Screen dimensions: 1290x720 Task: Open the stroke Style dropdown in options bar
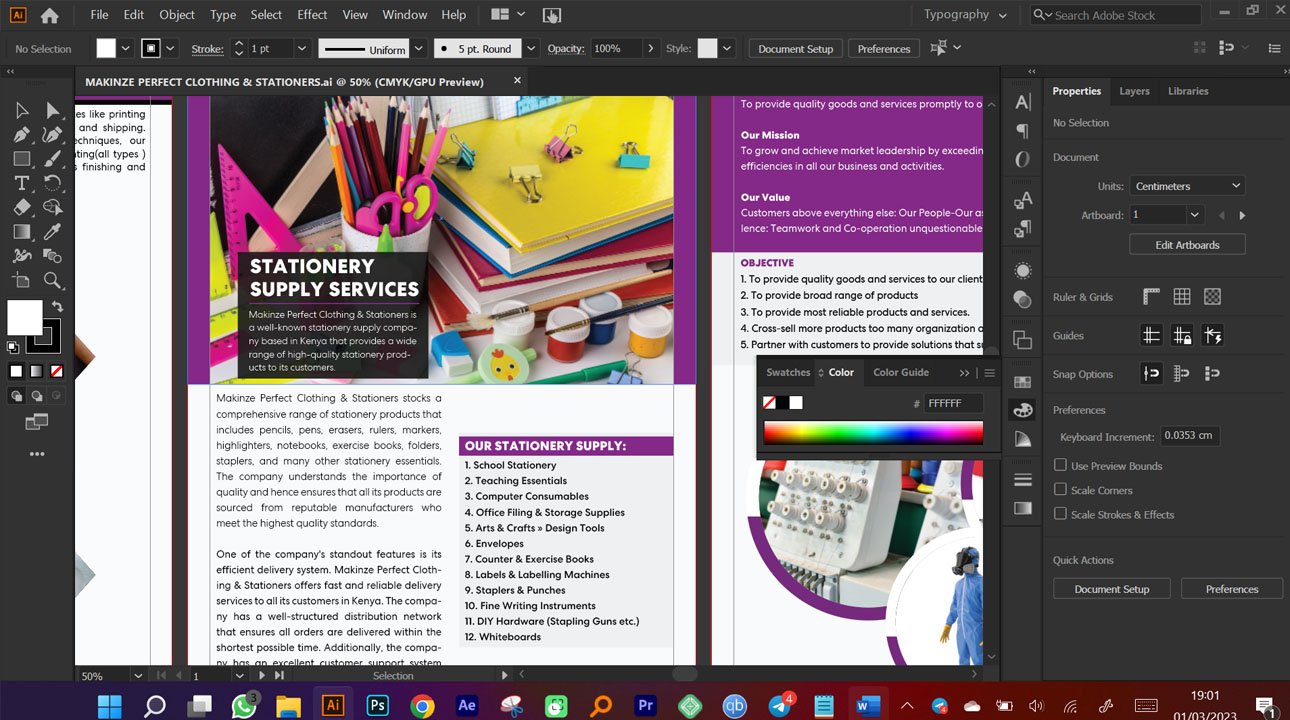[724, 47]
